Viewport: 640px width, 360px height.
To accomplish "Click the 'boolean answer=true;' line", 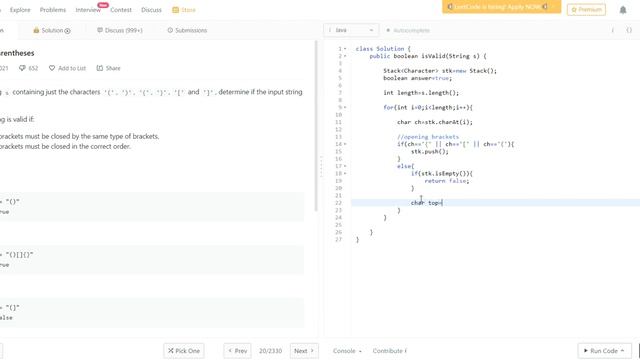I will [x=418, y=78].
